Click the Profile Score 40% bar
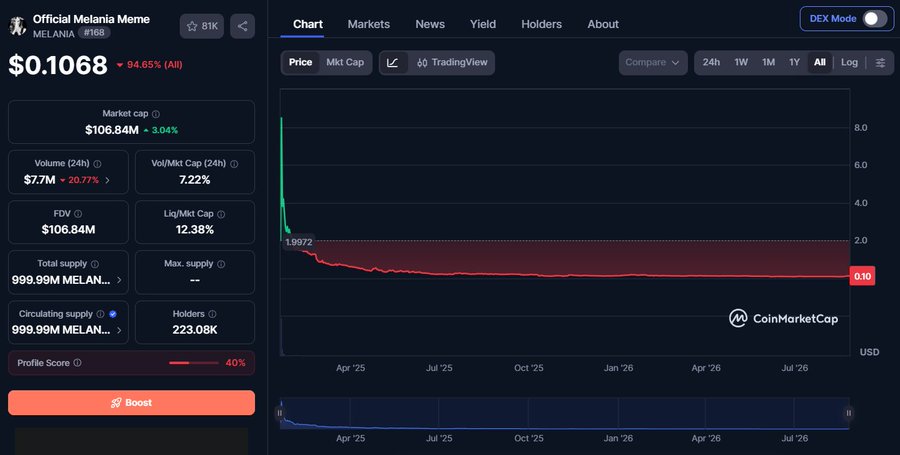This screenshot has height=455, width=900. pos(194,363)
